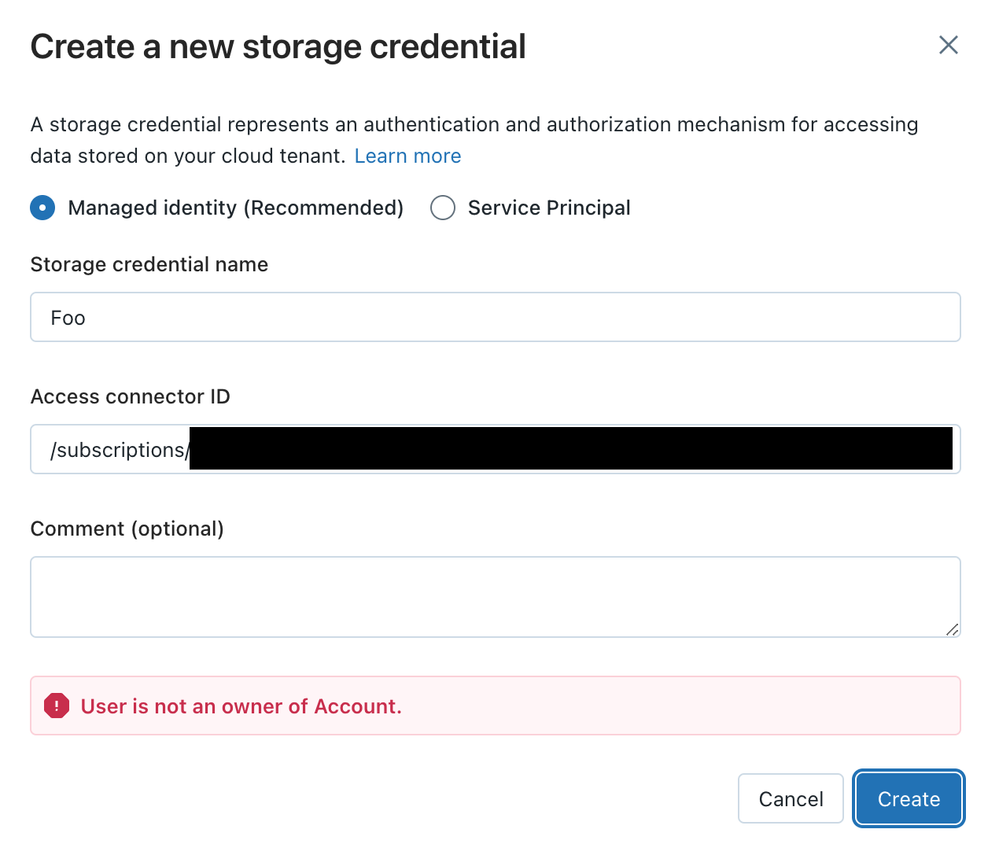
Task: Click the 'User is not an owner' error message
Action: tap(241, 706)
